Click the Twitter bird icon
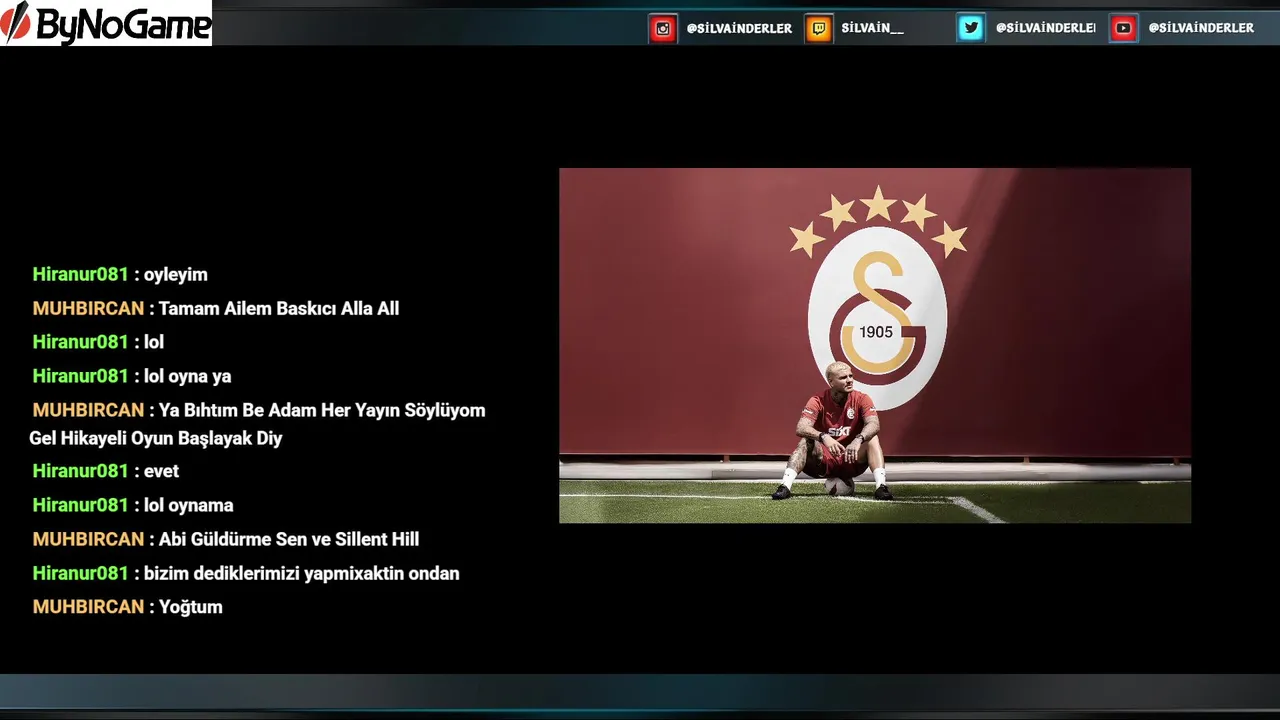1280x720 pixels. (971, 28)
